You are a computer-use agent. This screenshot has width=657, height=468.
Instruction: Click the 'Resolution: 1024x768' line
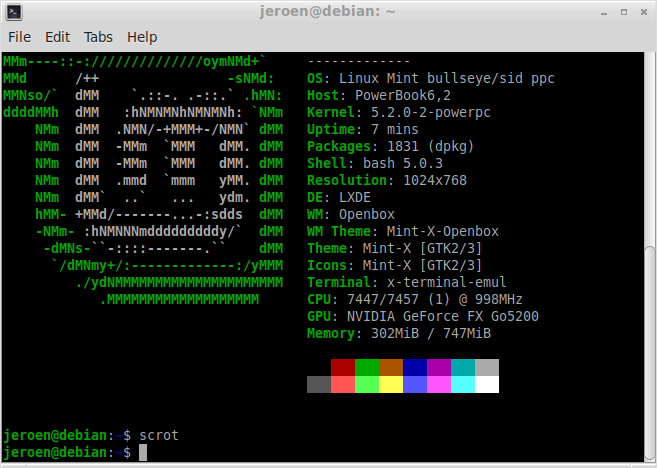(x=387, y=180)
